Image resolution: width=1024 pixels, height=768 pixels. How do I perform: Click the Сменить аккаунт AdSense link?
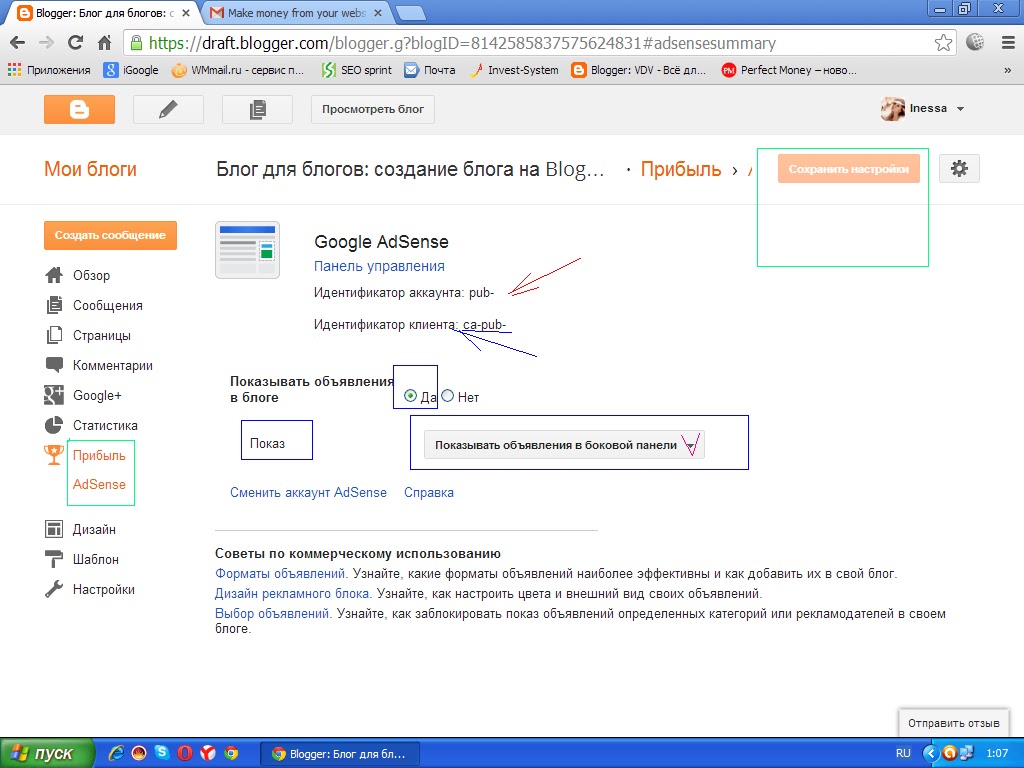pyautogui.click(x=308, y=492)
